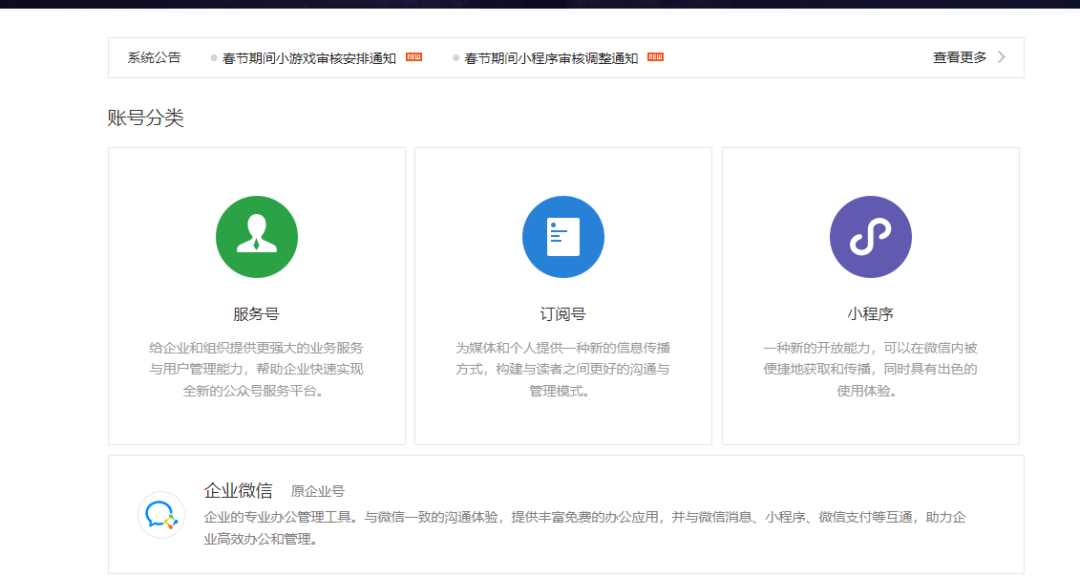Select the 小程序 title text
1080x578 pixels.
pos(870,314)
